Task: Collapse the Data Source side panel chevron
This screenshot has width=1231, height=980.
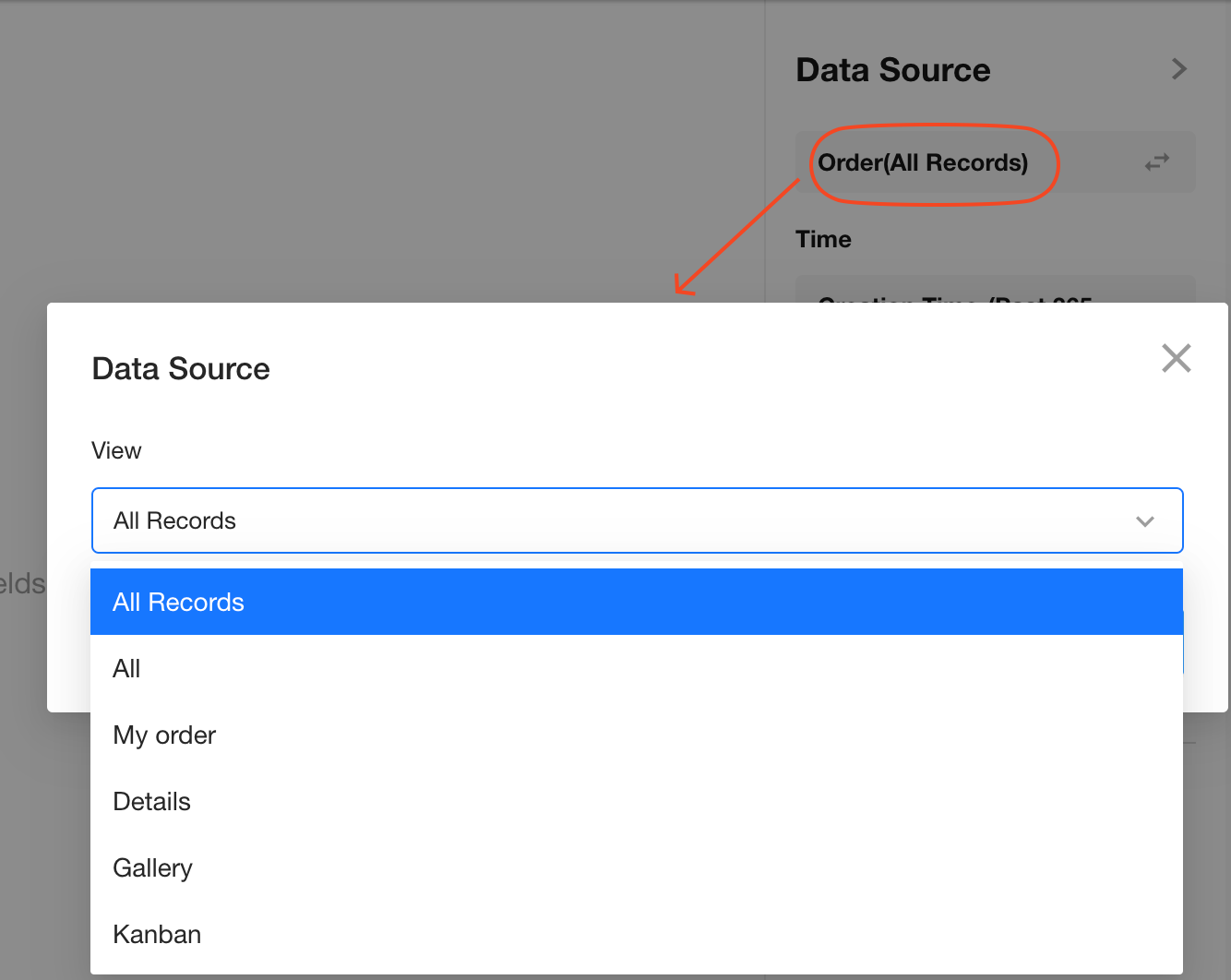Action: [1178, 69]
